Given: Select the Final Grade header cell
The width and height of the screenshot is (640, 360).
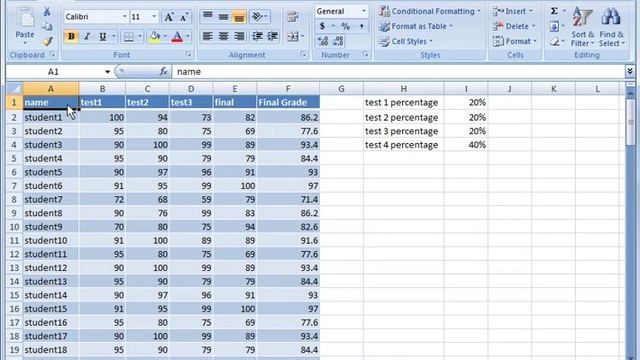Looking at the screenshot, I should click(x=288, y=102).
